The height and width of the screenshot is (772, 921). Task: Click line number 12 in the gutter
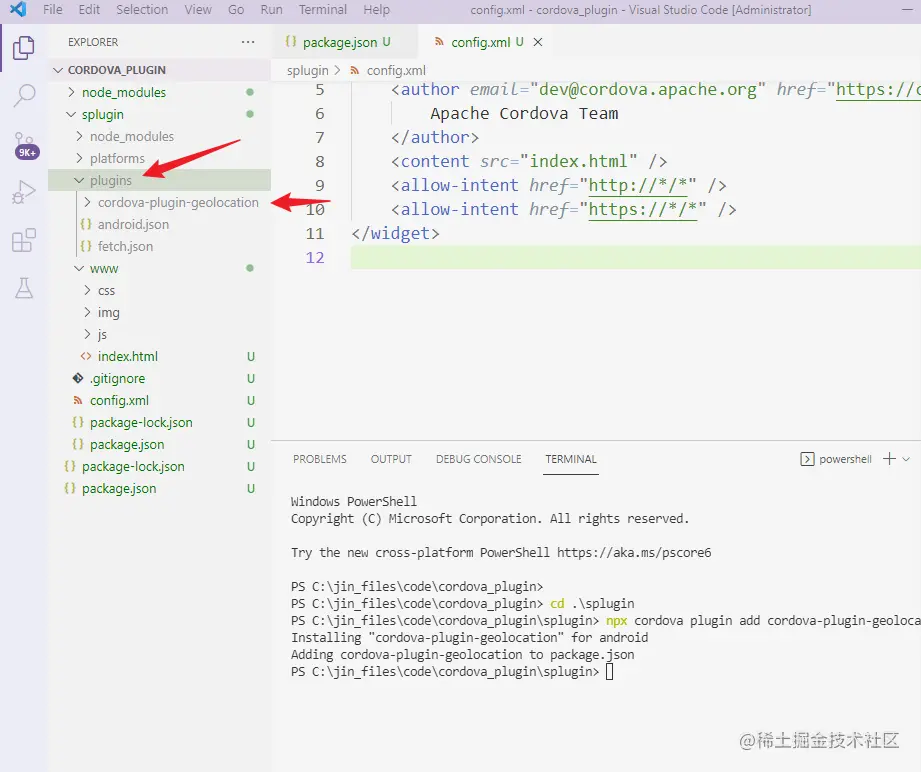315,258
